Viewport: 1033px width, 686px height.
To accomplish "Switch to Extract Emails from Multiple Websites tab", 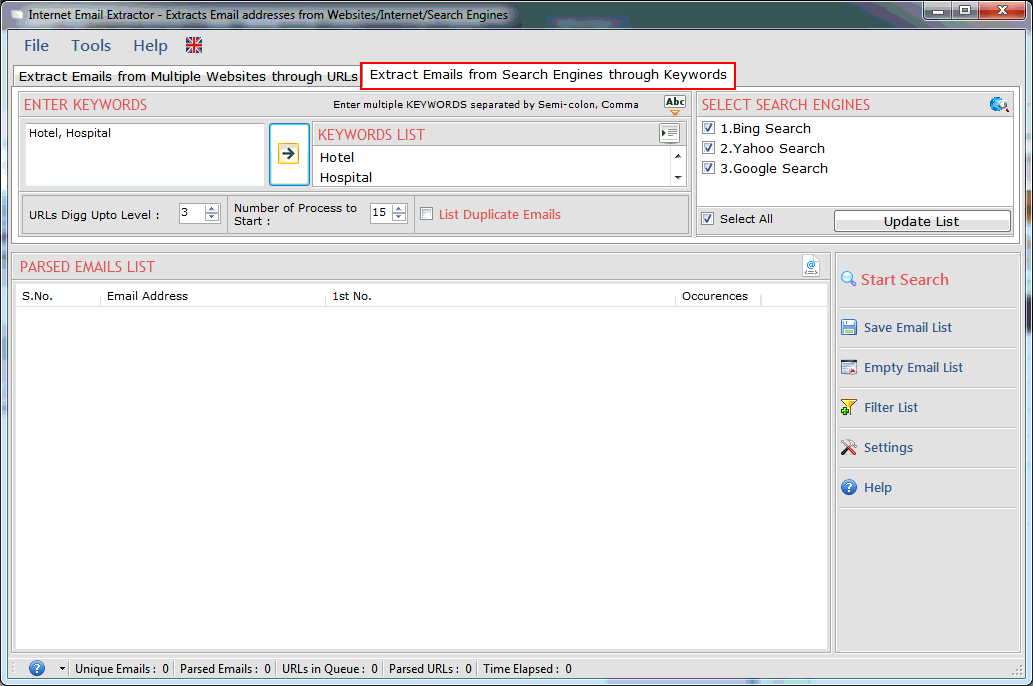I will [x=188, y=76].
